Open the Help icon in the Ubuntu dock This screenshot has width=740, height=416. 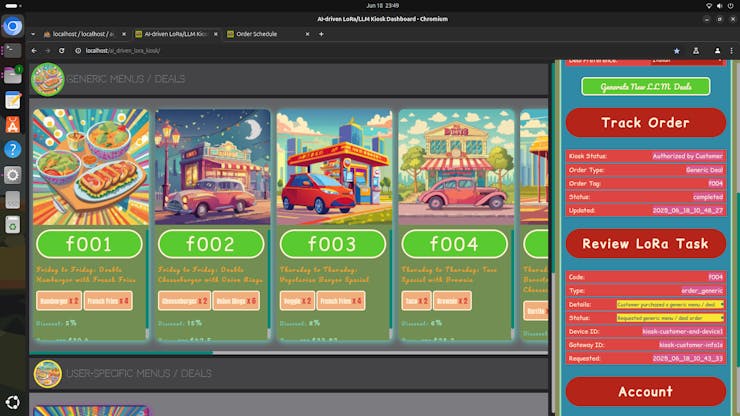pyautogui.click(x=13, y=149)
